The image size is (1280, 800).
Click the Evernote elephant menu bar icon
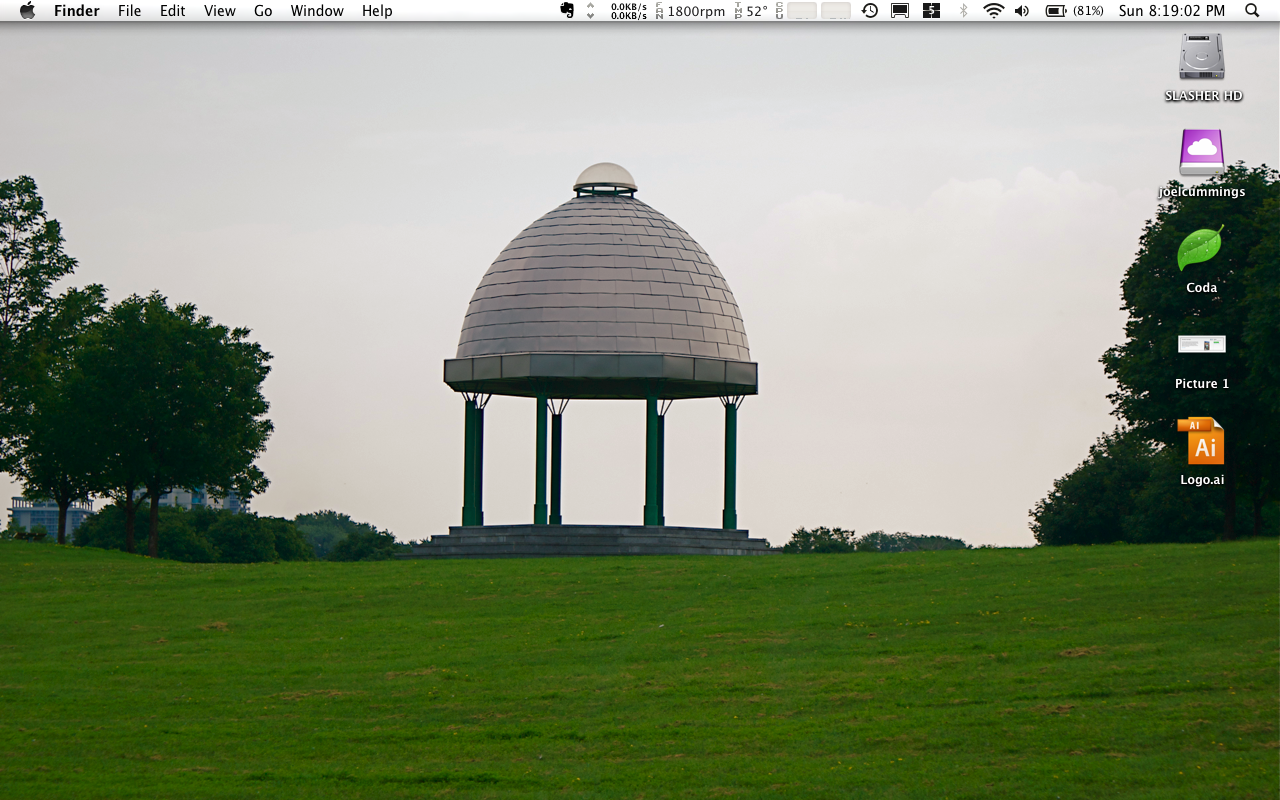(567, 11)
